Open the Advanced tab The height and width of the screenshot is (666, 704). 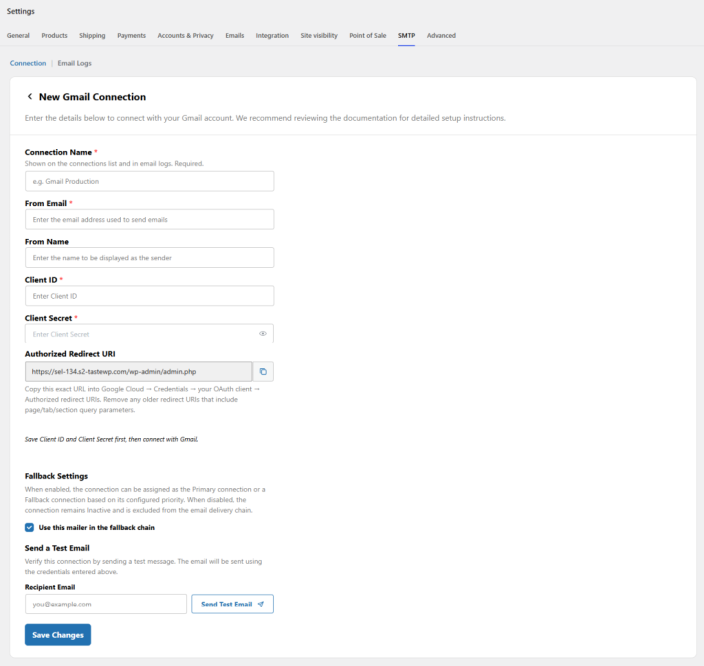pyautogui.click(x=441, y=35)
